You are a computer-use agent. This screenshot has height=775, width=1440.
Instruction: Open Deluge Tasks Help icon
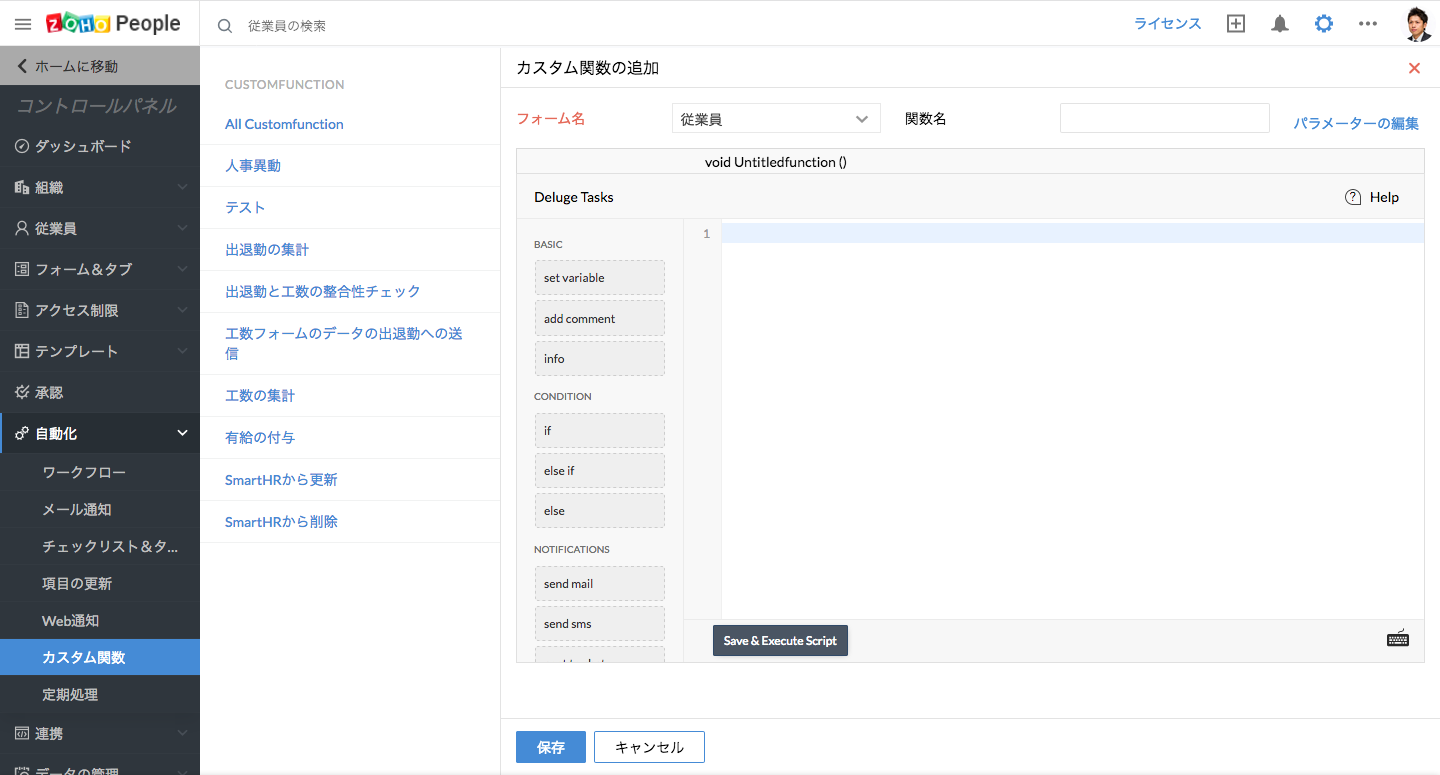pyautogui.click(x=1353, y=197)
